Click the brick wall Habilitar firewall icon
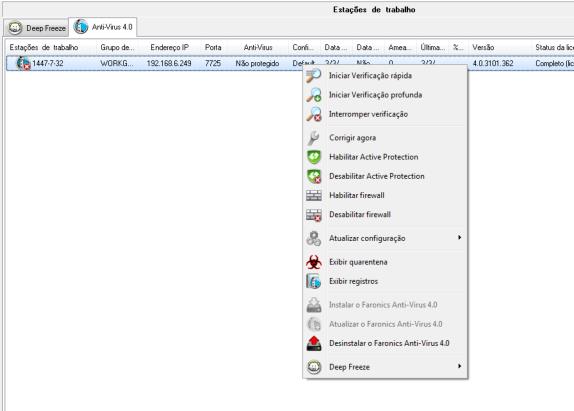The height and width of the screenshot is (411, 574). 314,195
